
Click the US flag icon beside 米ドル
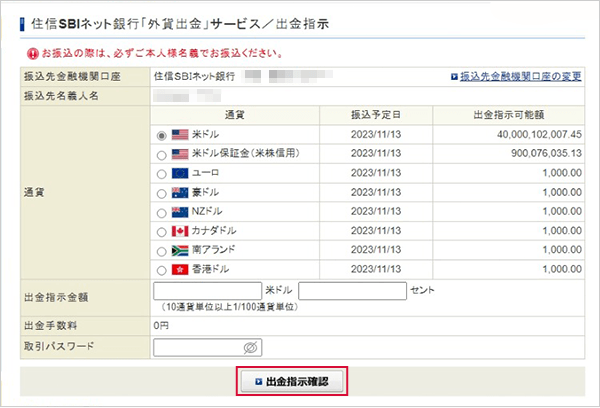(x=180, y=135)
